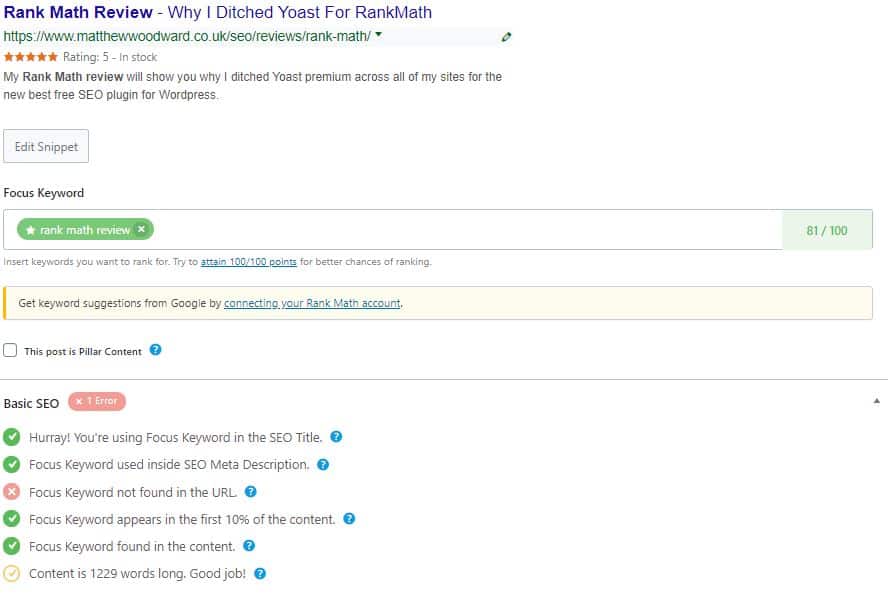This screenshot has width=888, height=596.
Task: Enable the This post is Pillar Content checkbox
Action: [10, 350]
